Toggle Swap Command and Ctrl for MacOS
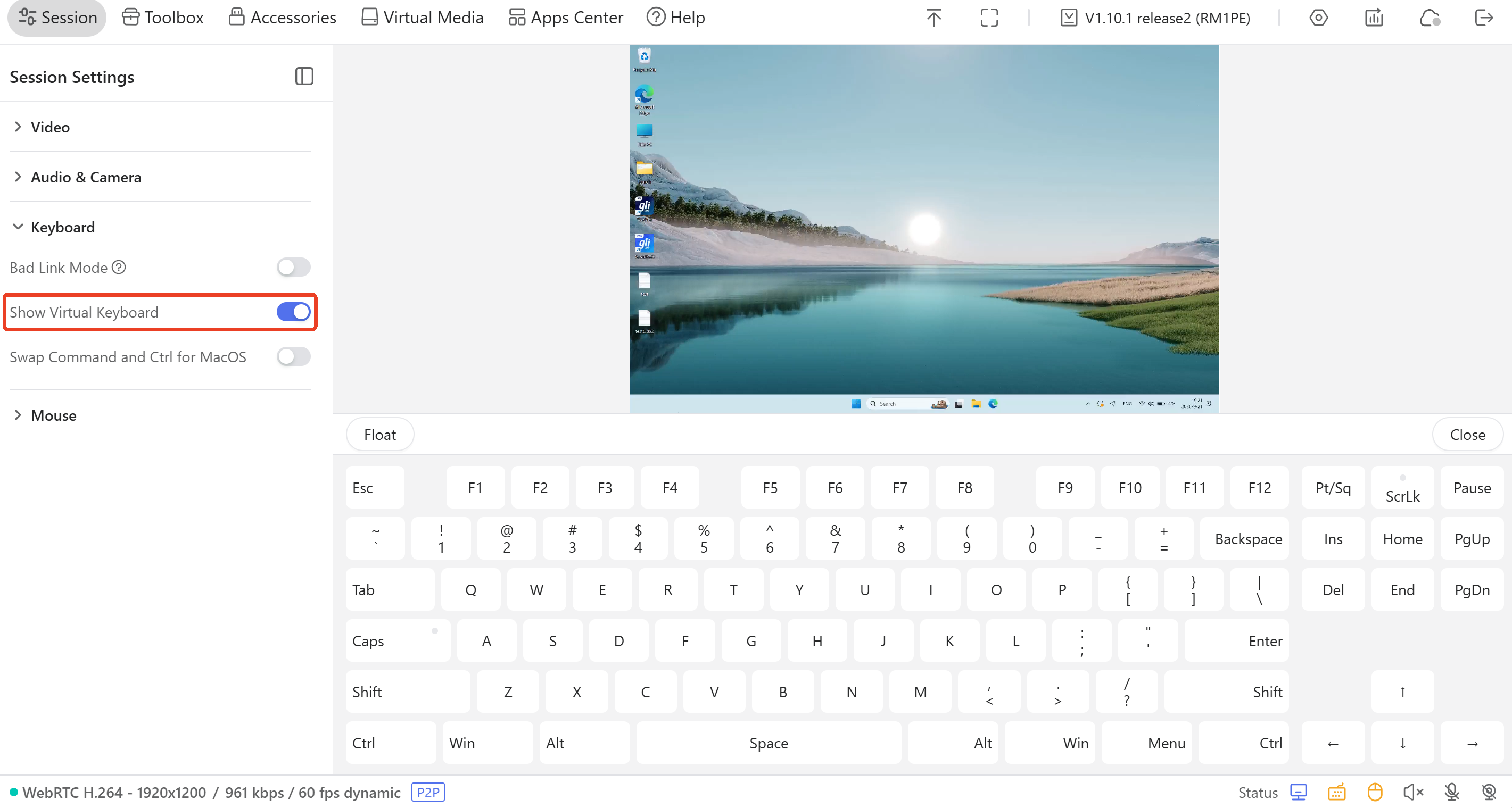 tap(293, 357)
